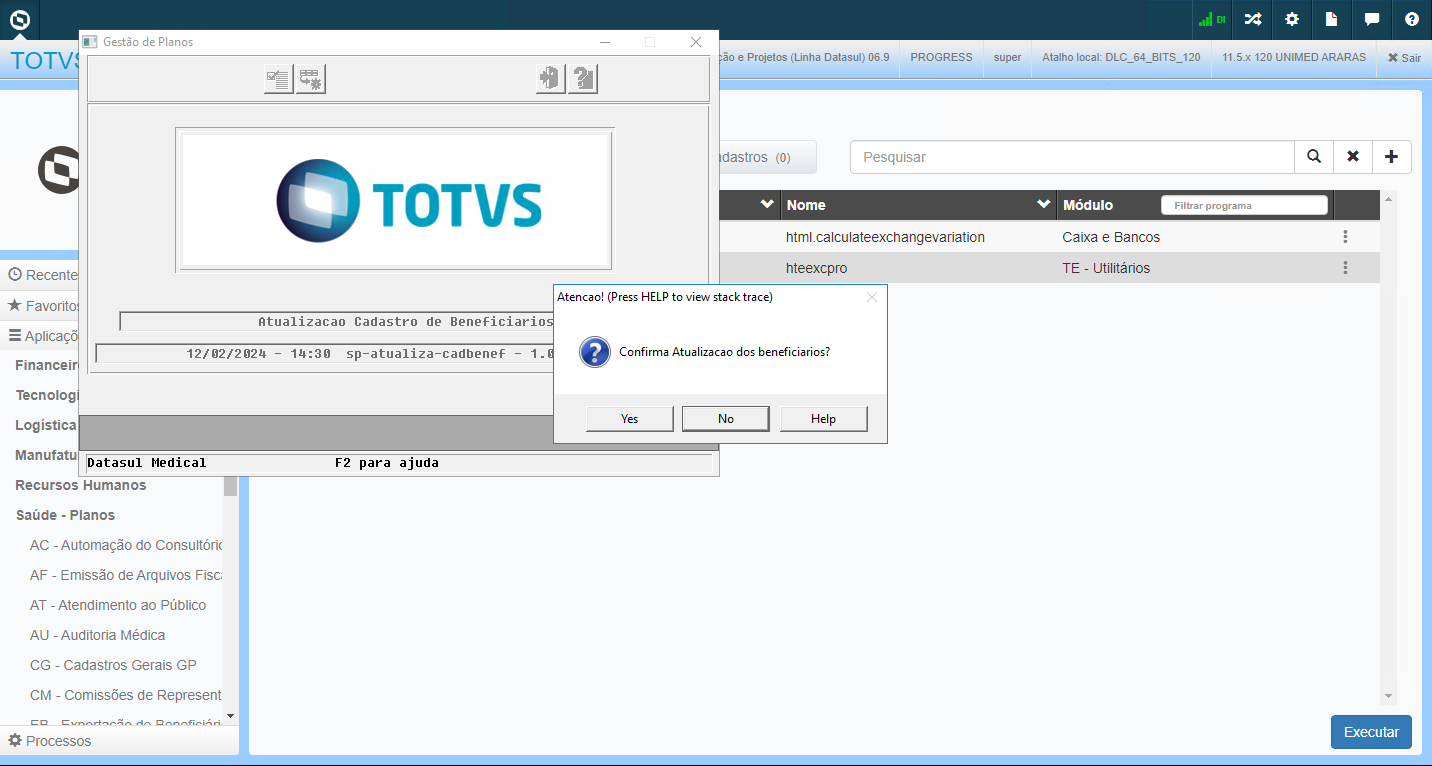
Task: Open the shuffle/switch icon in the top bar
Action: coord(1252,19)
